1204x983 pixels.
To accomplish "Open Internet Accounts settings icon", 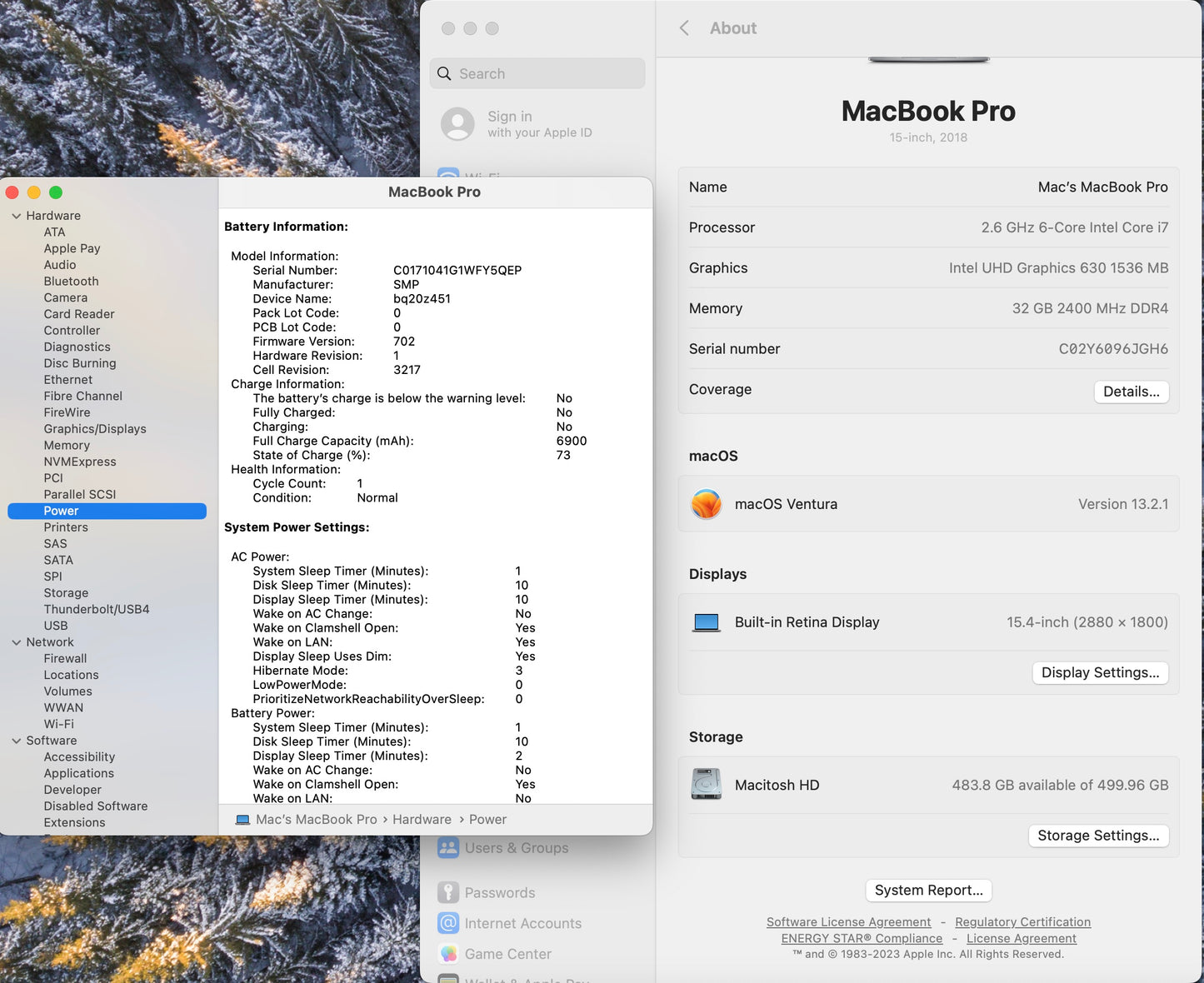I will coord(448,923).
